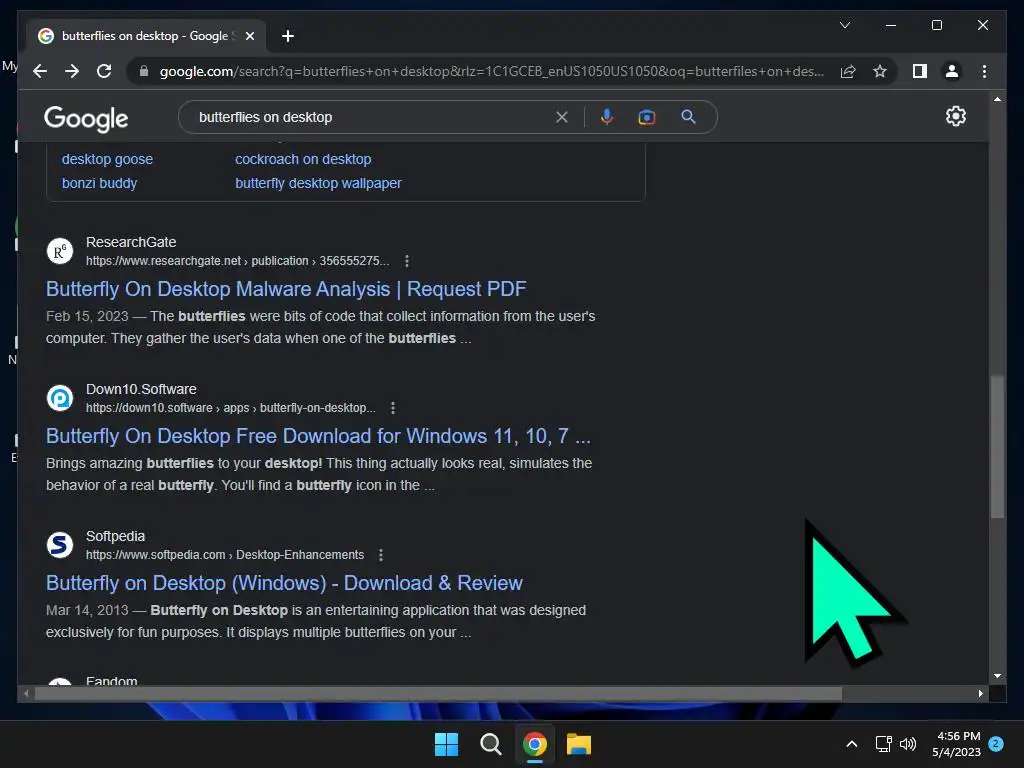This screenshot has height=768, width=1024.
Task: Click the vertical scrollbar down arrow
Action: (997, 676)
